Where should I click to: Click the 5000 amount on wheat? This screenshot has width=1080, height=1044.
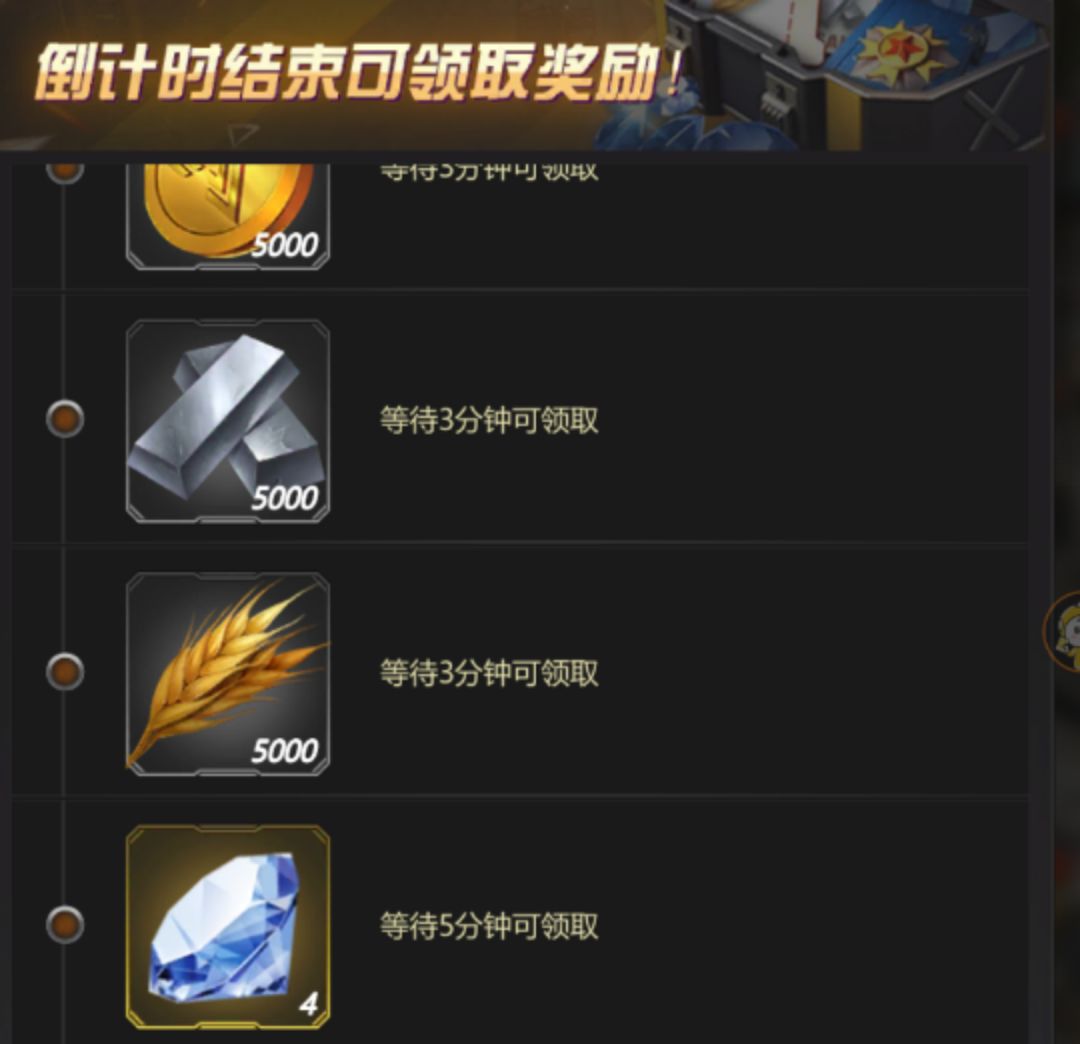pos(284,751)
